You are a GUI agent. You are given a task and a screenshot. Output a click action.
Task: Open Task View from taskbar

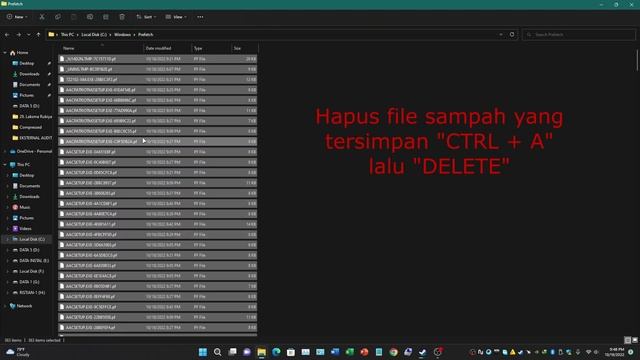232,352
